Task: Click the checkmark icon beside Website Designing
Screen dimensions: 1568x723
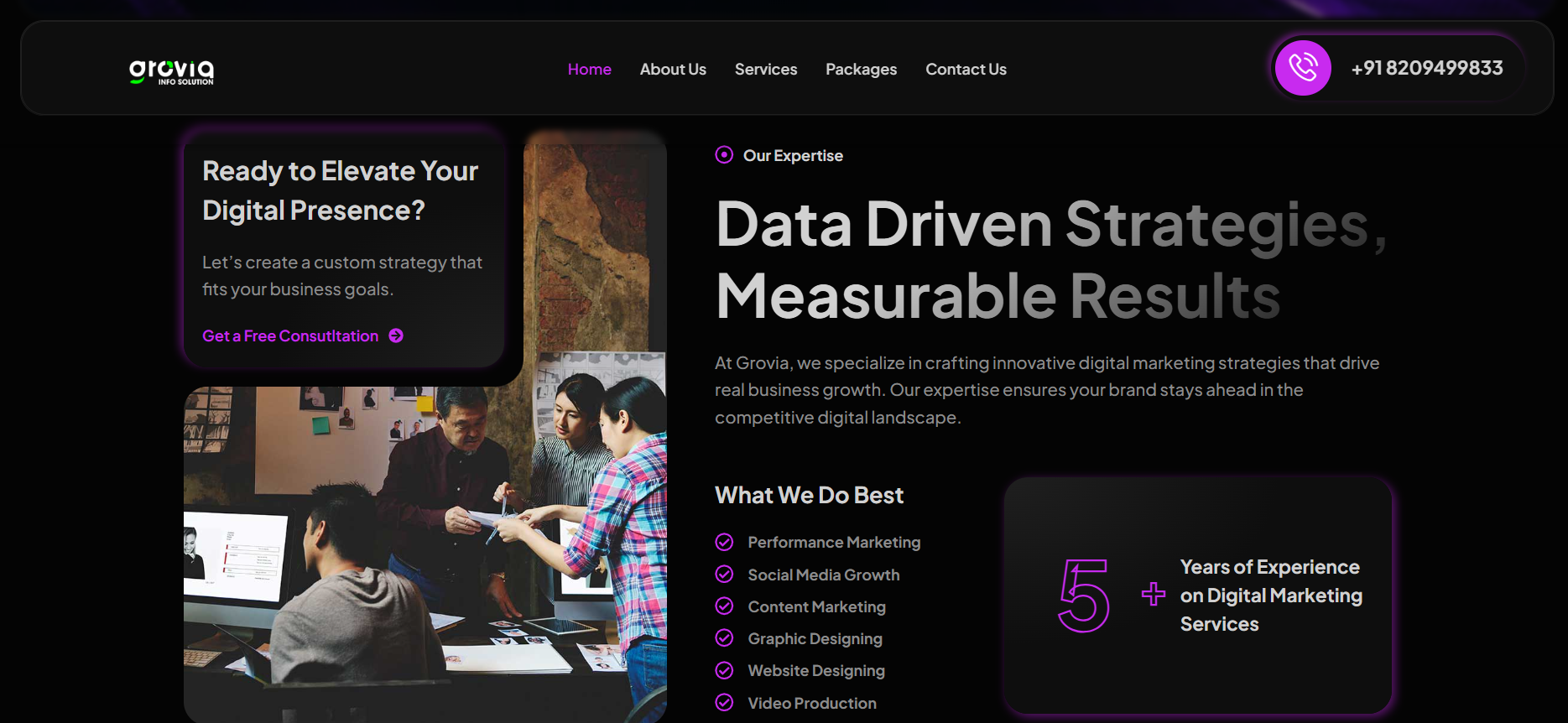Action: (x=724, y=670)
